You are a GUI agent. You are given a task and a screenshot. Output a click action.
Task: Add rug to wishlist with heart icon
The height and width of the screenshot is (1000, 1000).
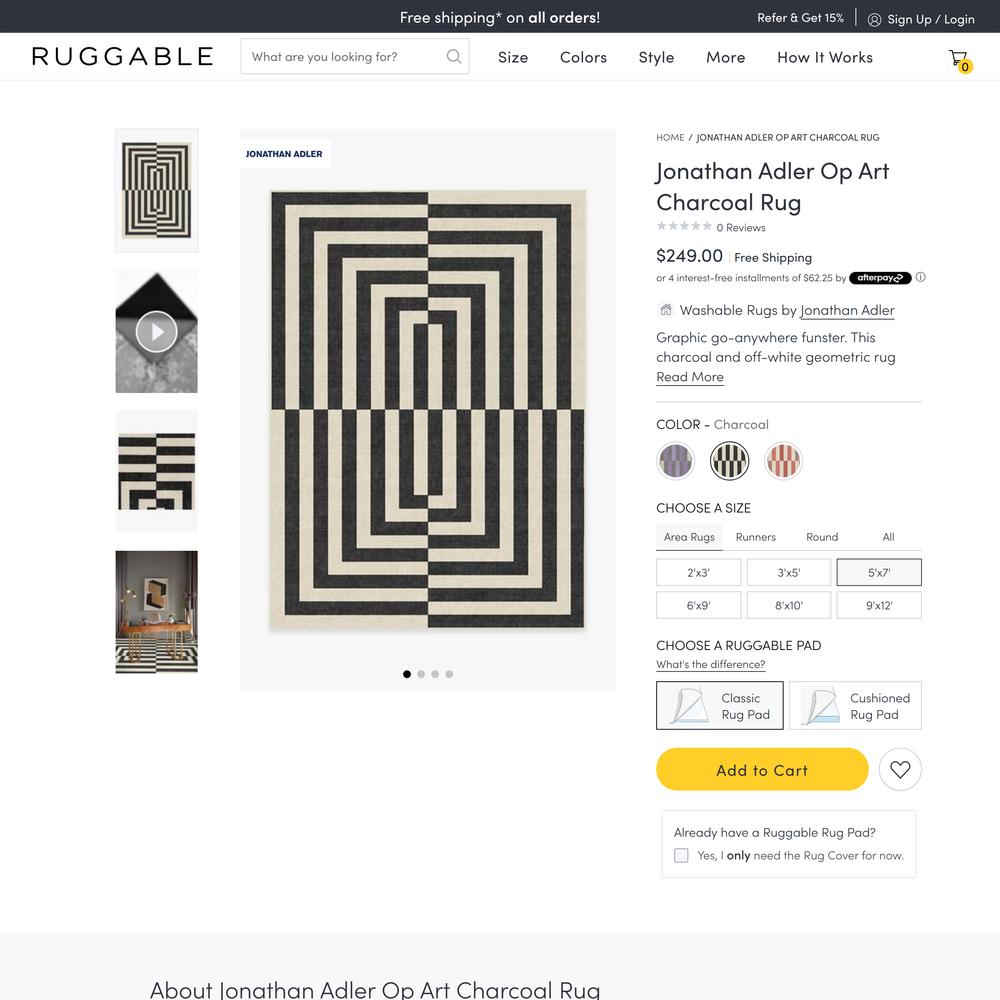coord(900,770)
